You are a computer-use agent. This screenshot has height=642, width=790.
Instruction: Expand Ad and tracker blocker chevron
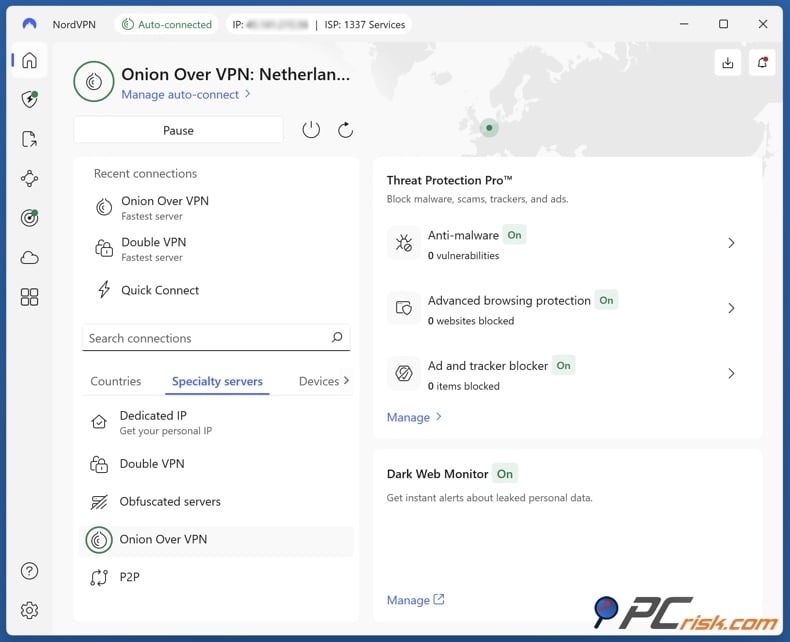pyautogui.click(x=731, y=373)
